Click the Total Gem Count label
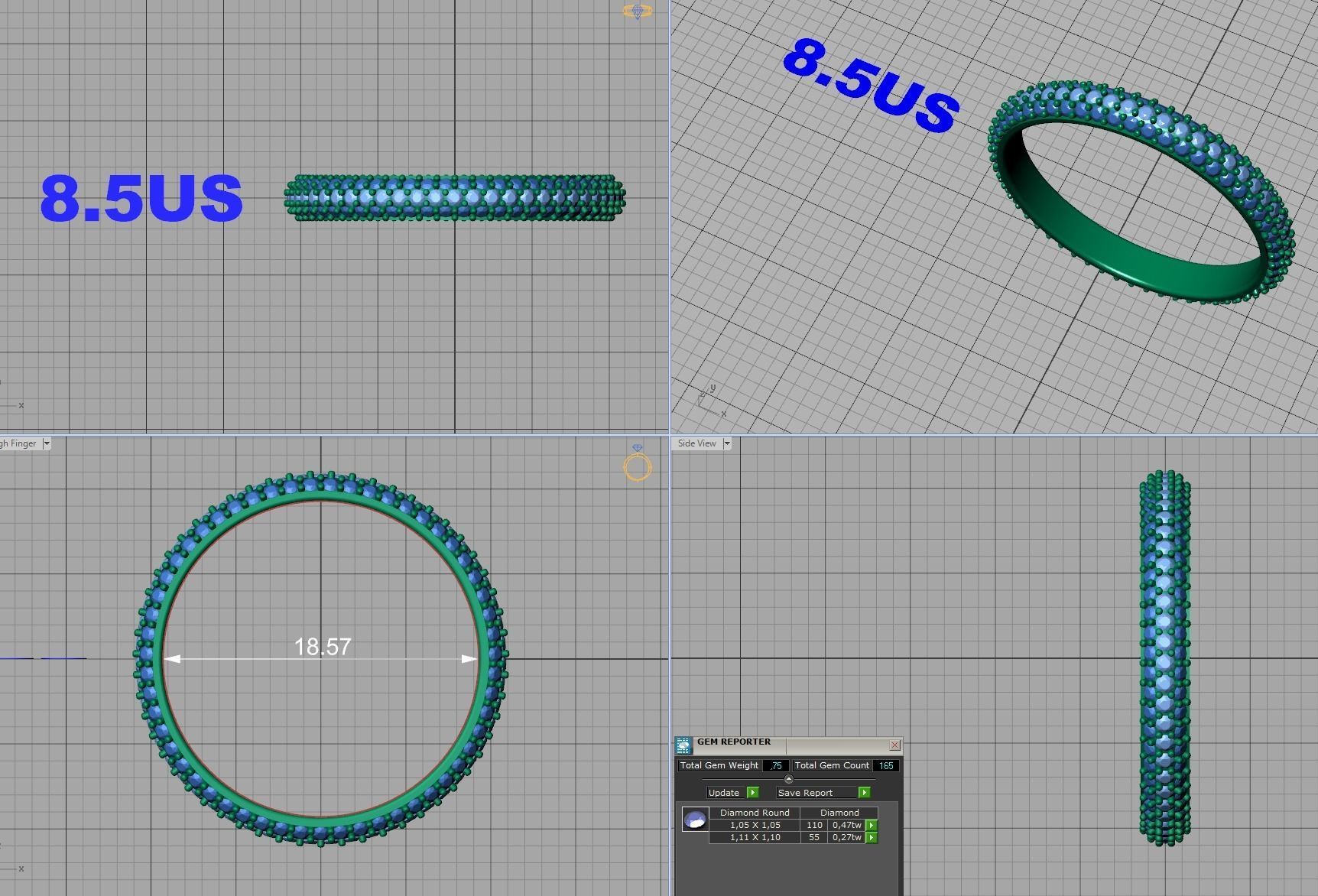This screenshot has height=896, width=1318. (x=832, y=765)
